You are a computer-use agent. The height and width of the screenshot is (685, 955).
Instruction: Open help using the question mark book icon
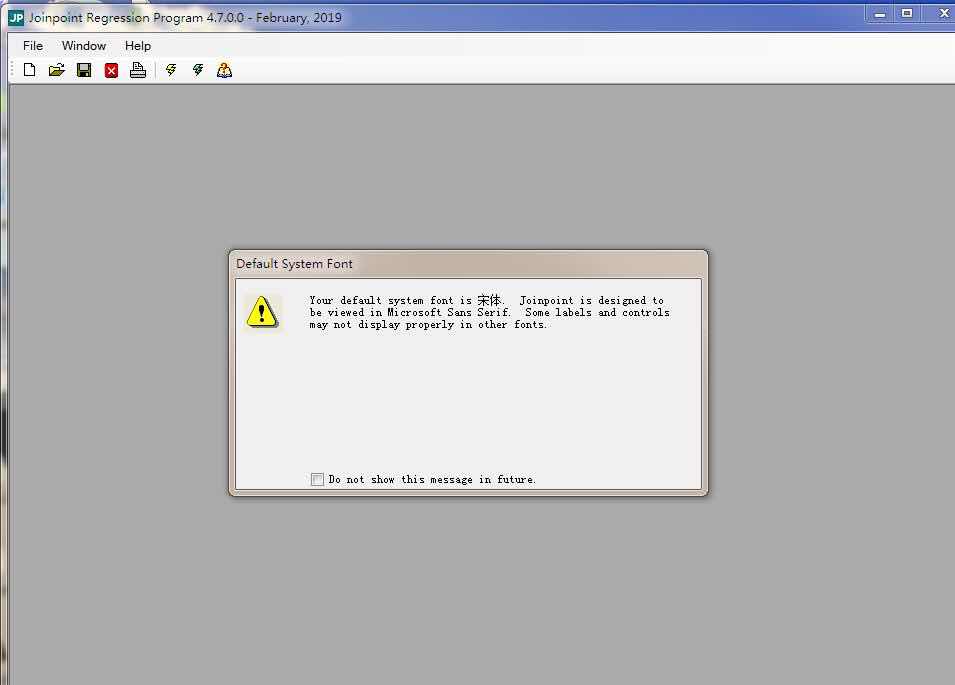224,70
